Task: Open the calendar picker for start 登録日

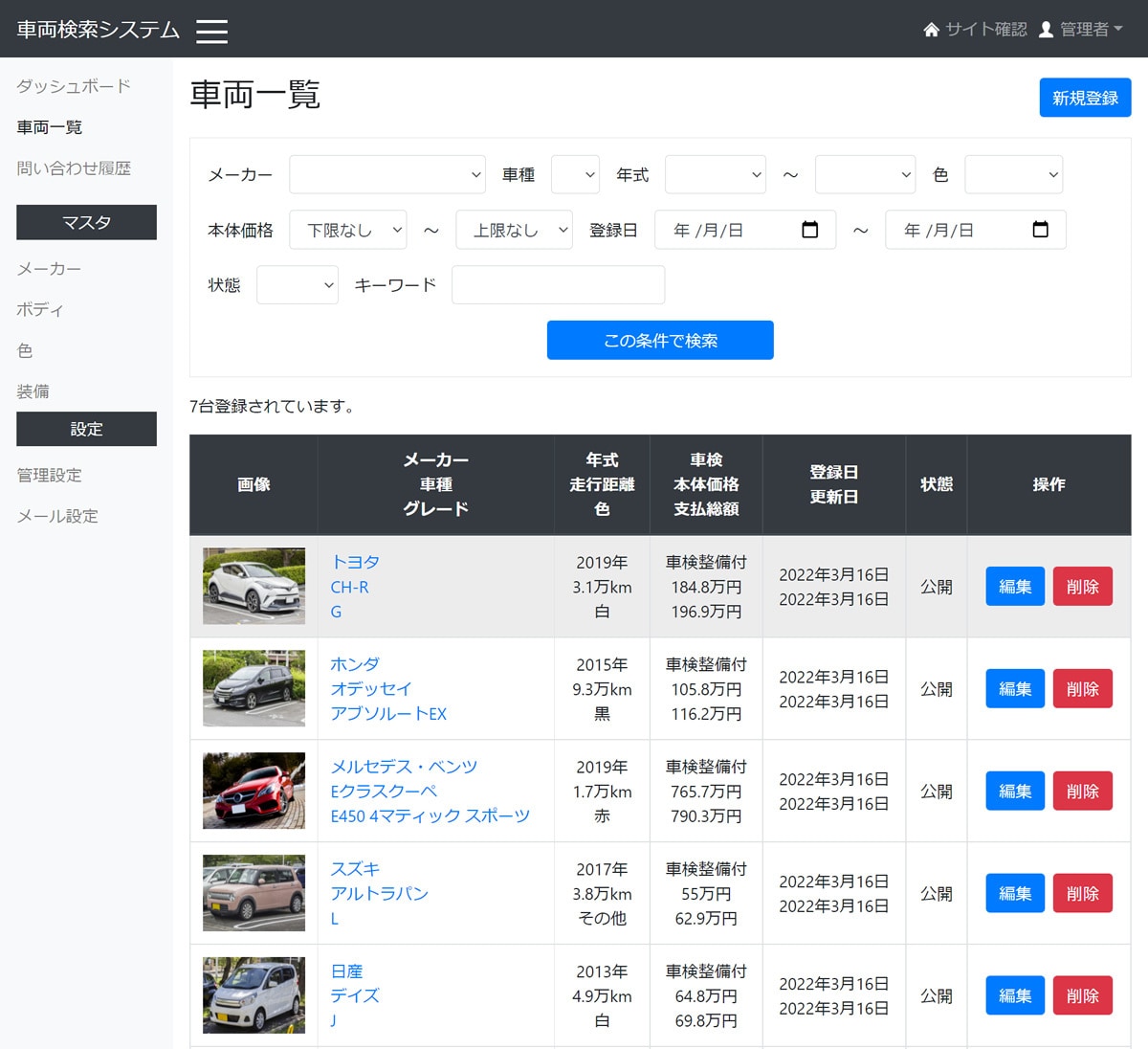Action: tap(809, 230)
